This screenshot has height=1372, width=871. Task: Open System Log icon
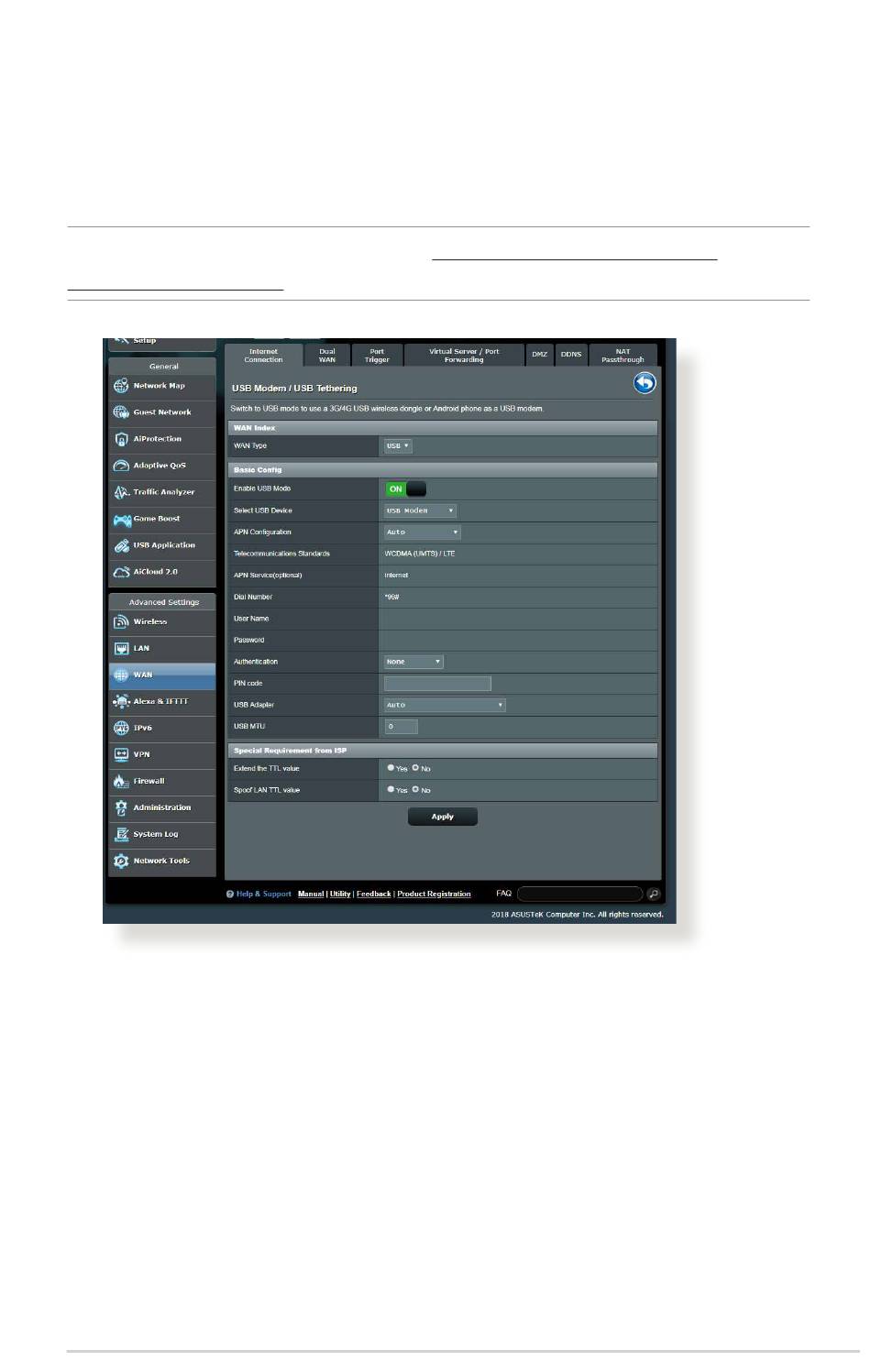[121, 835]
